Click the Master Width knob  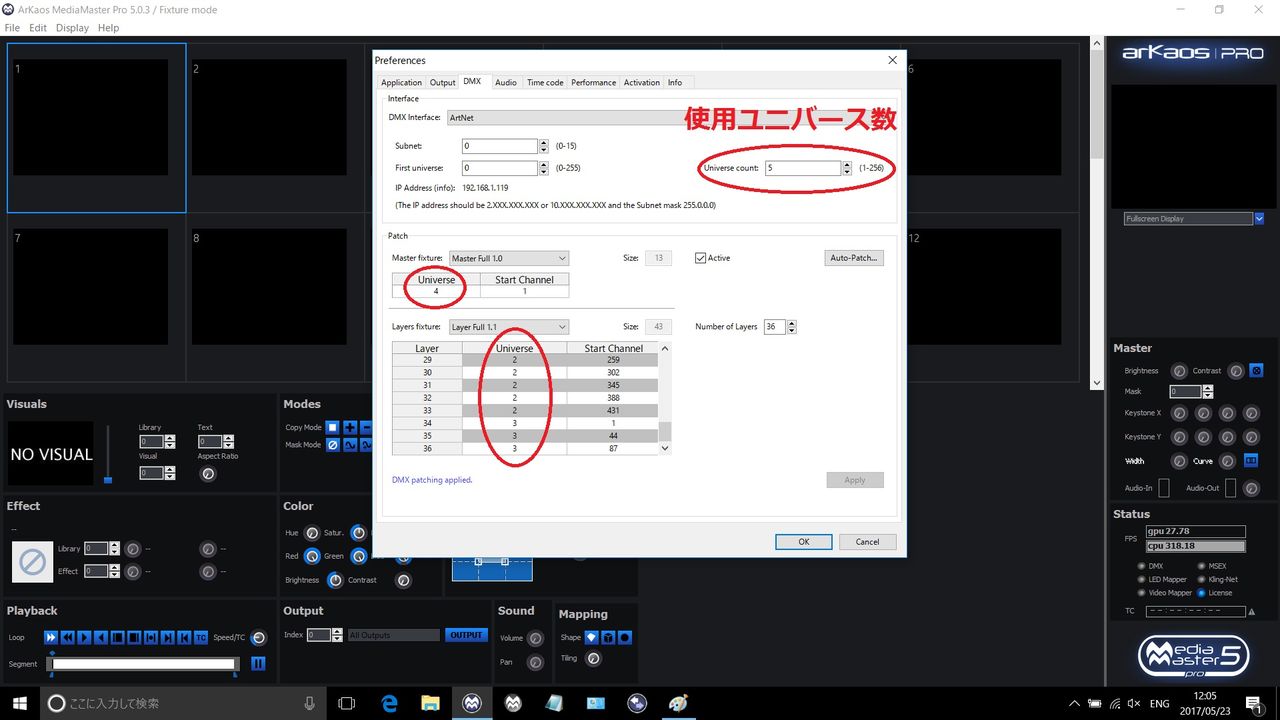tap(1179, 461)
